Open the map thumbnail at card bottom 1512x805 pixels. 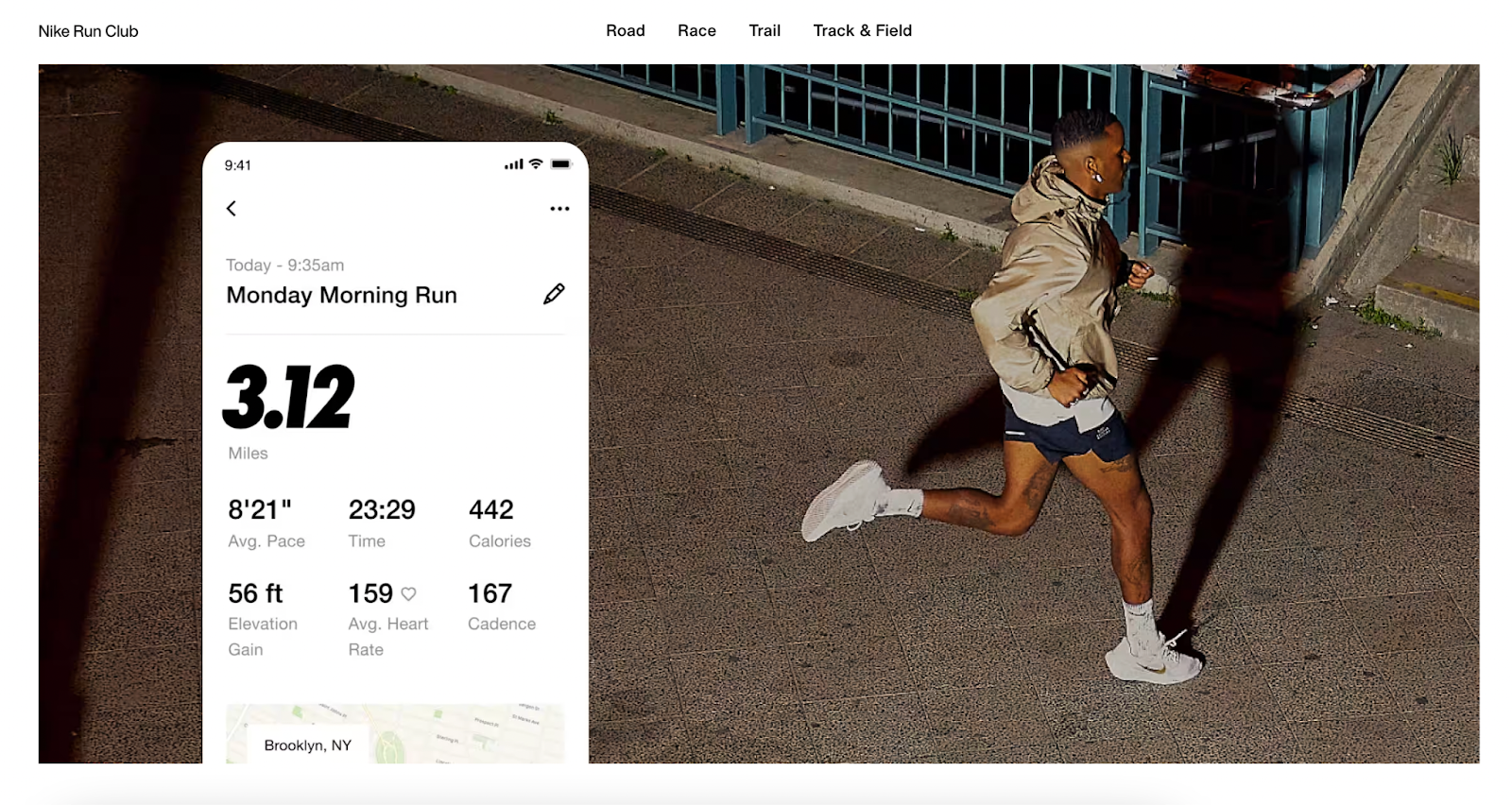[395, 733]
